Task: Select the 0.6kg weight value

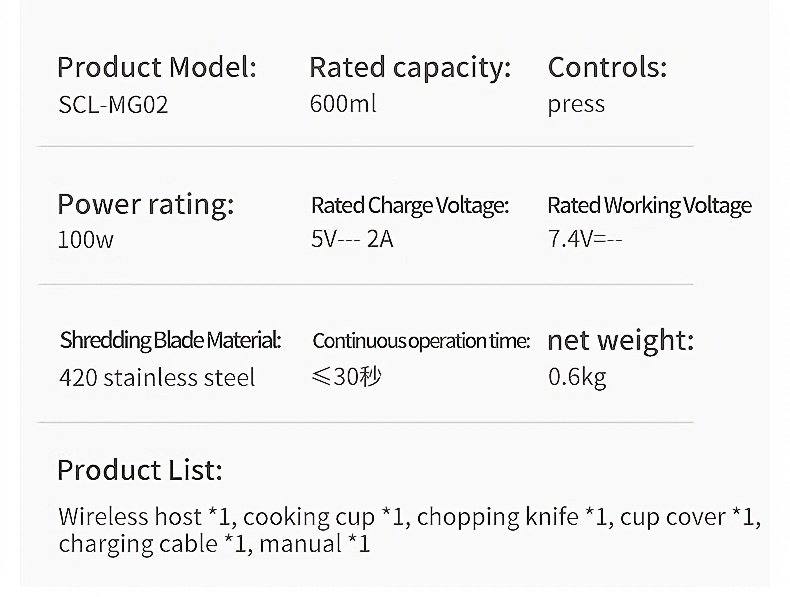Action: tap(577, 377)
